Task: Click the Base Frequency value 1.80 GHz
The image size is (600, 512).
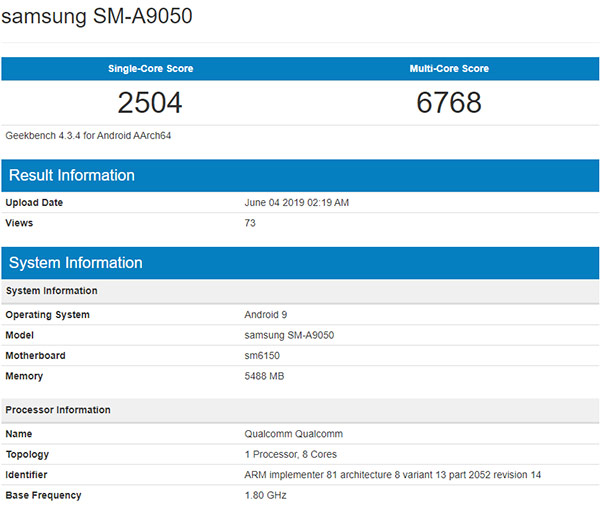Action: pos(265,495)
